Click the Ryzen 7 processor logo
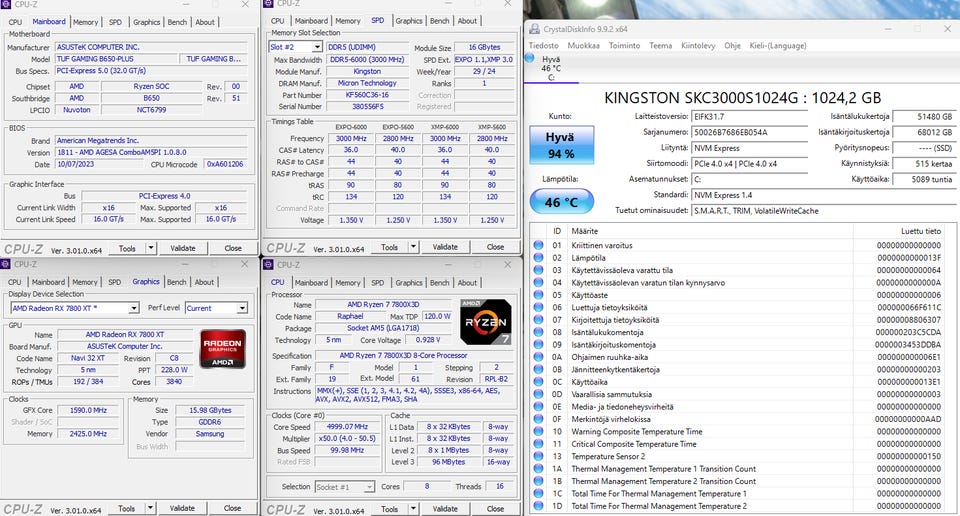The height and width of the screenshot is (516, 960). tap(486, 322)
